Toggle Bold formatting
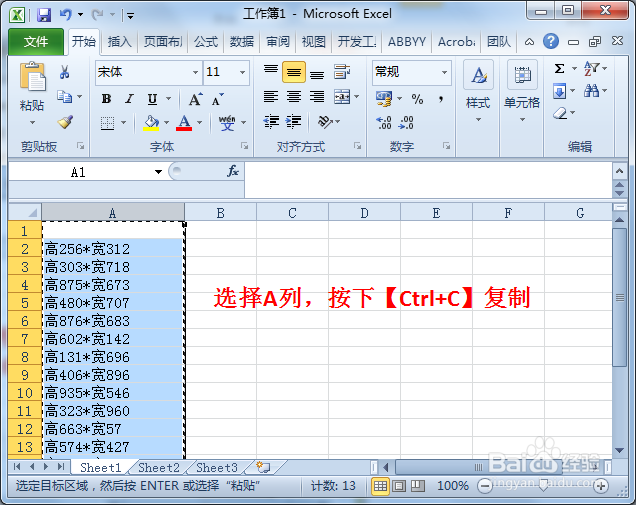Screen dimensions: 636x505 point(107,99)
